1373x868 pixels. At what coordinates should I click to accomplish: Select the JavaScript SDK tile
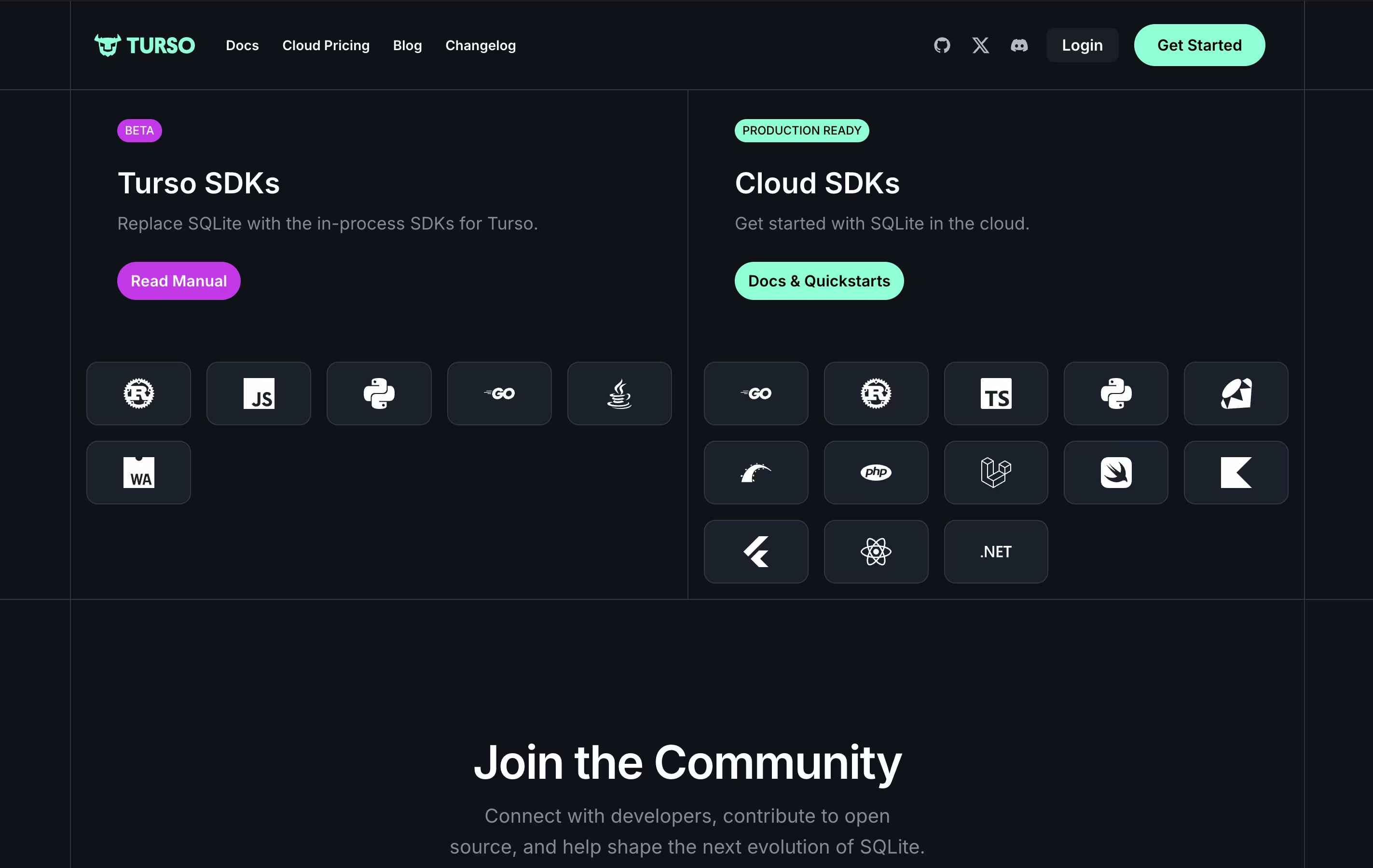click(x=259, y=393)
